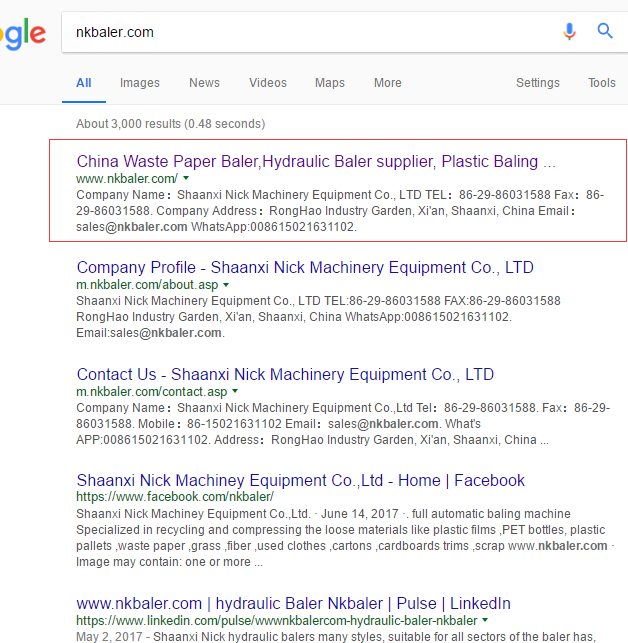628x643 pixels.
Task: Click the partially visible Google logo
Action: pos(23,34)
